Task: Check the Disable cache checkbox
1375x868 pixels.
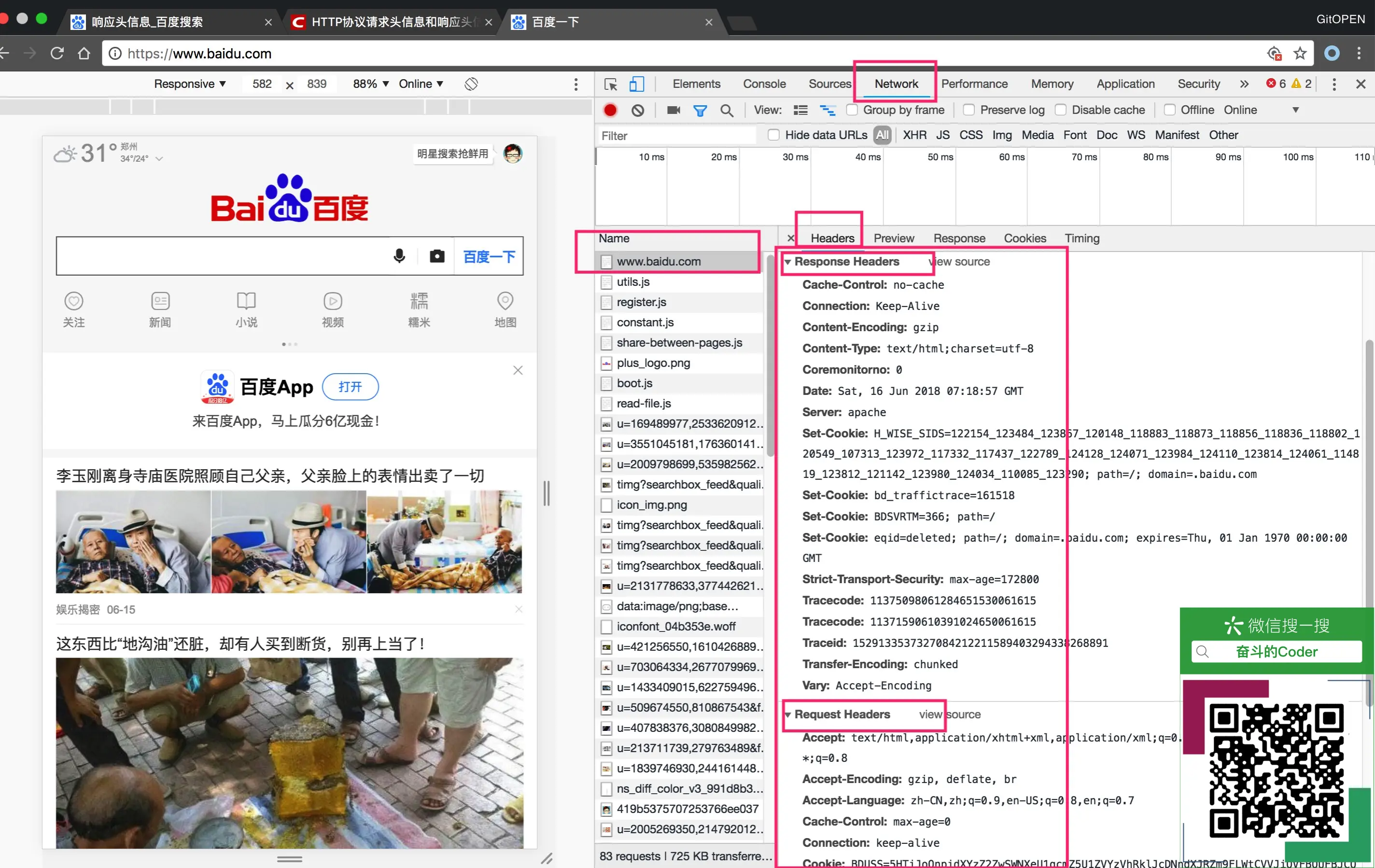Action: [x=1060, y=110]
